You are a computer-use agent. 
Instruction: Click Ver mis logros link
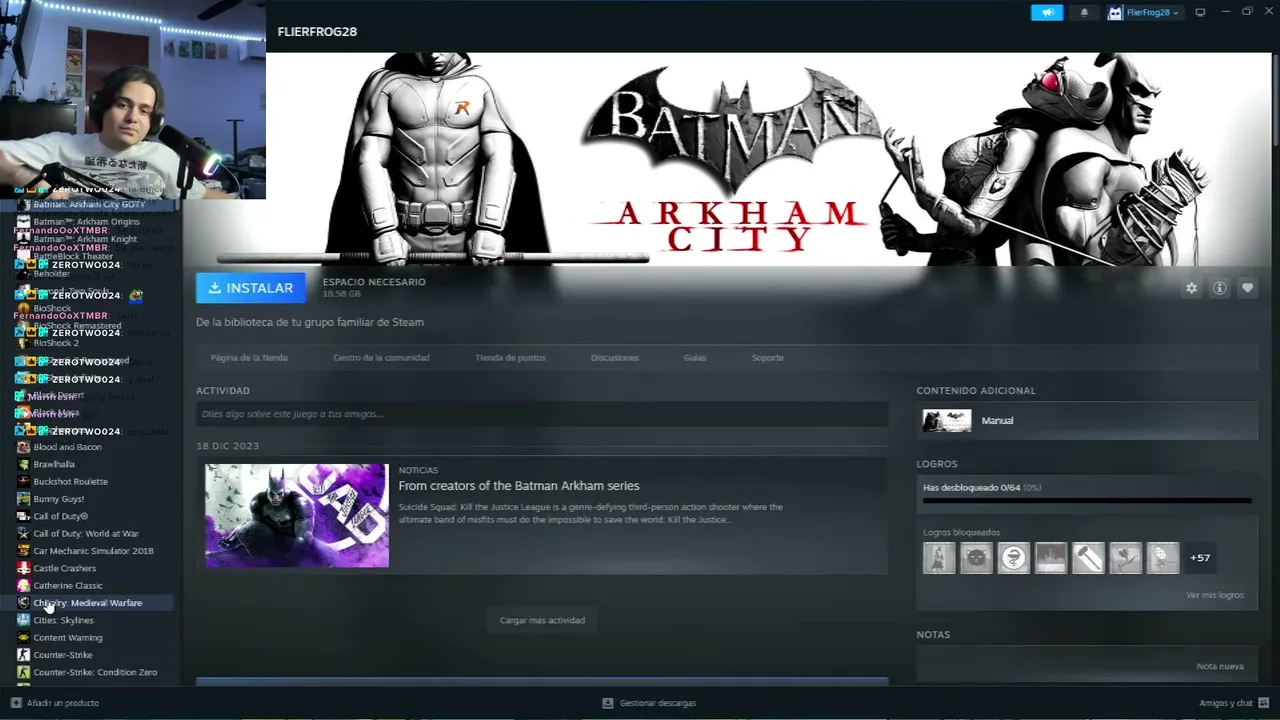click(x=1215, y=595)
